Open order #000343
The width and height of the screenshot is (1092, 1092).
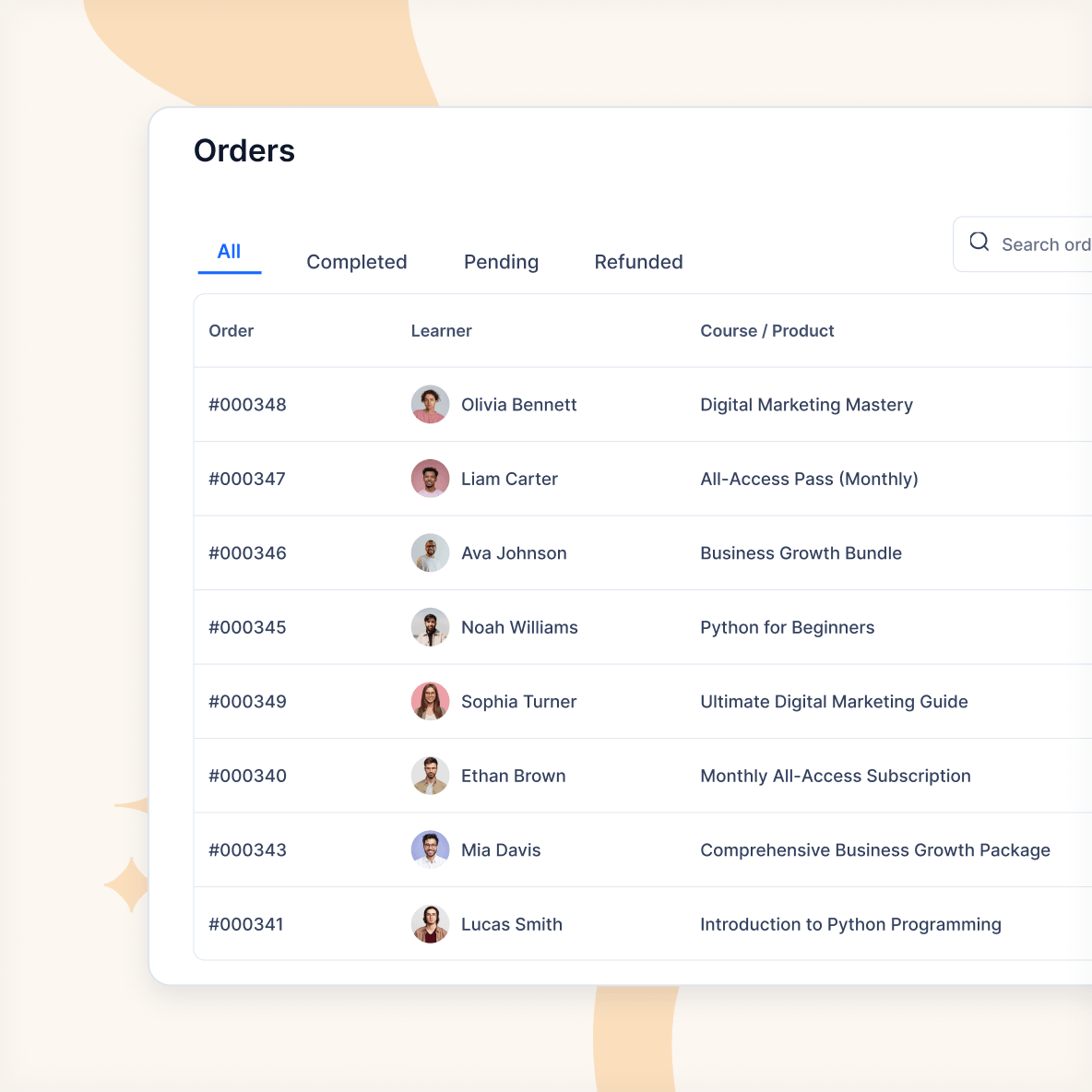tap(248, 850)
